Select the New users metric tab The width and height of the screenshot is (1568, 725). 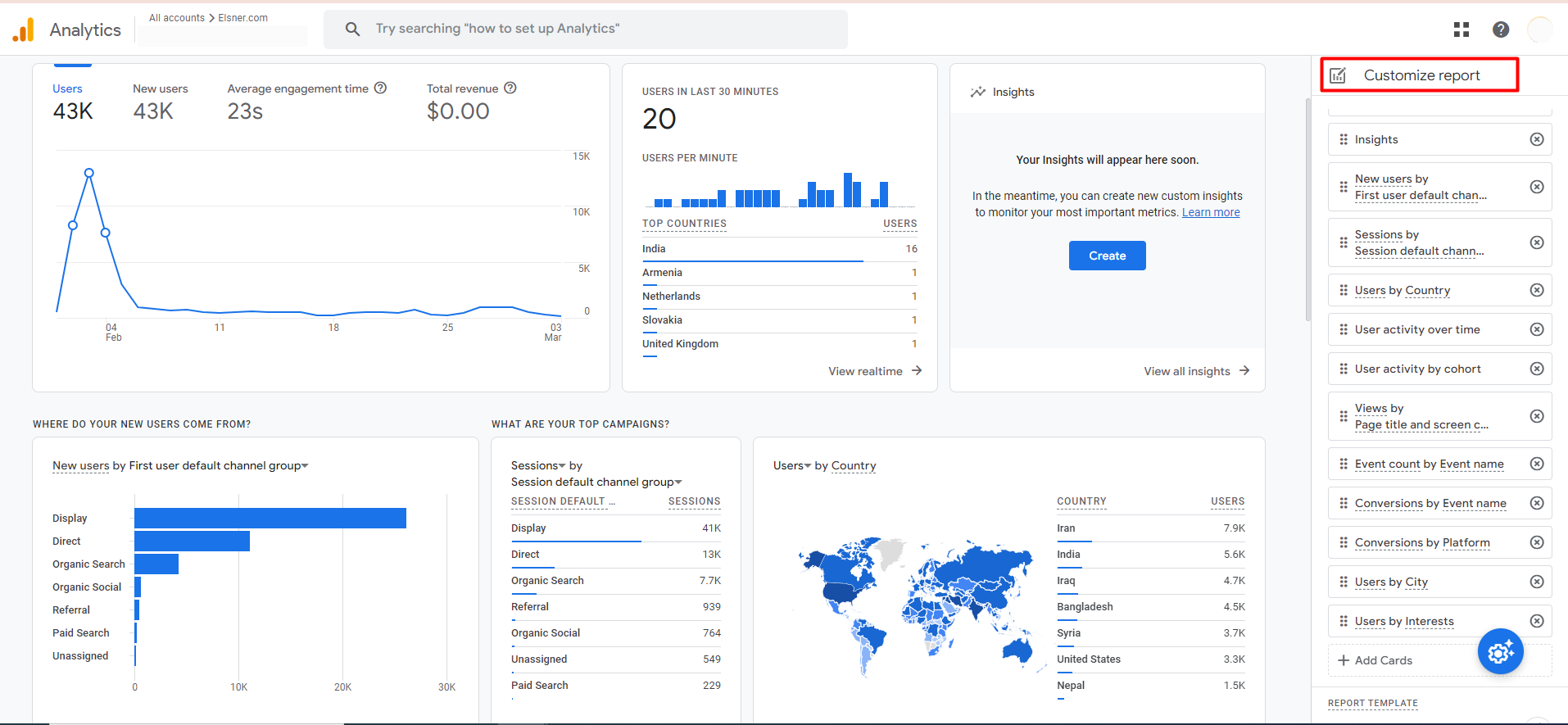(160, 102)
